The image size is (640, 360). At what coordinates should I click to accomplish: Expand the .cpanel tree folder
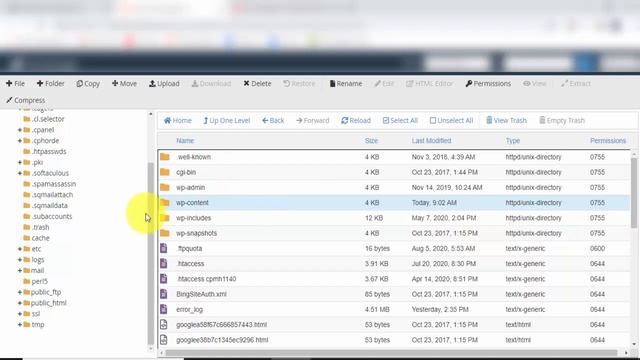(20, 130)
